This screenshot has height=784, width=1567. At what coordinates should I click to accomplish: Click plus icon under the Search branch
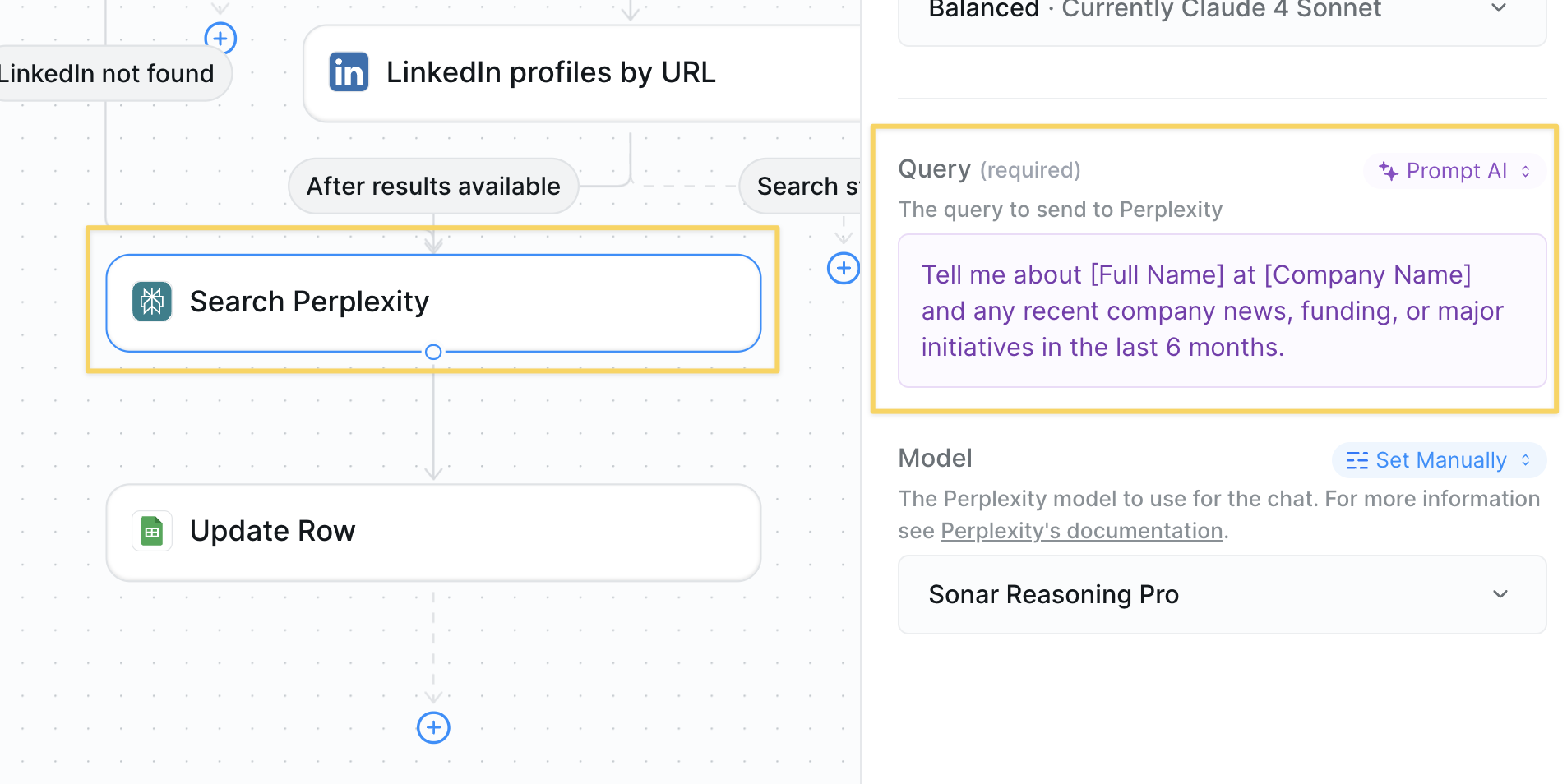pos(844,268)
